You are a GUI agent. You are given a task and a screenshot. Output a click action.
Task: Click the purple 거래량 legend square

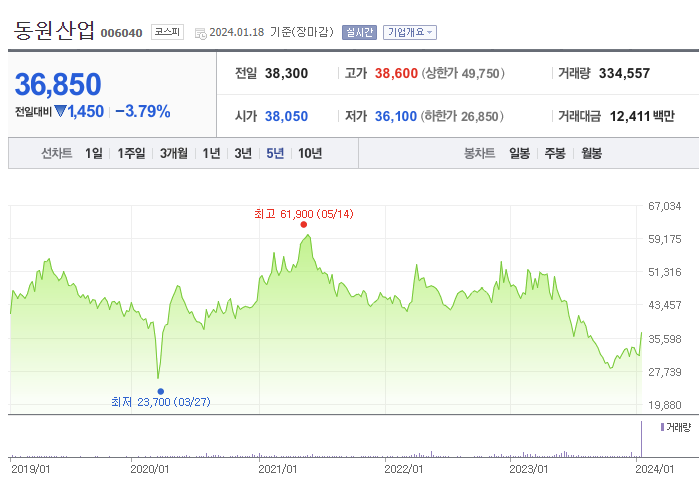(662, 427)
